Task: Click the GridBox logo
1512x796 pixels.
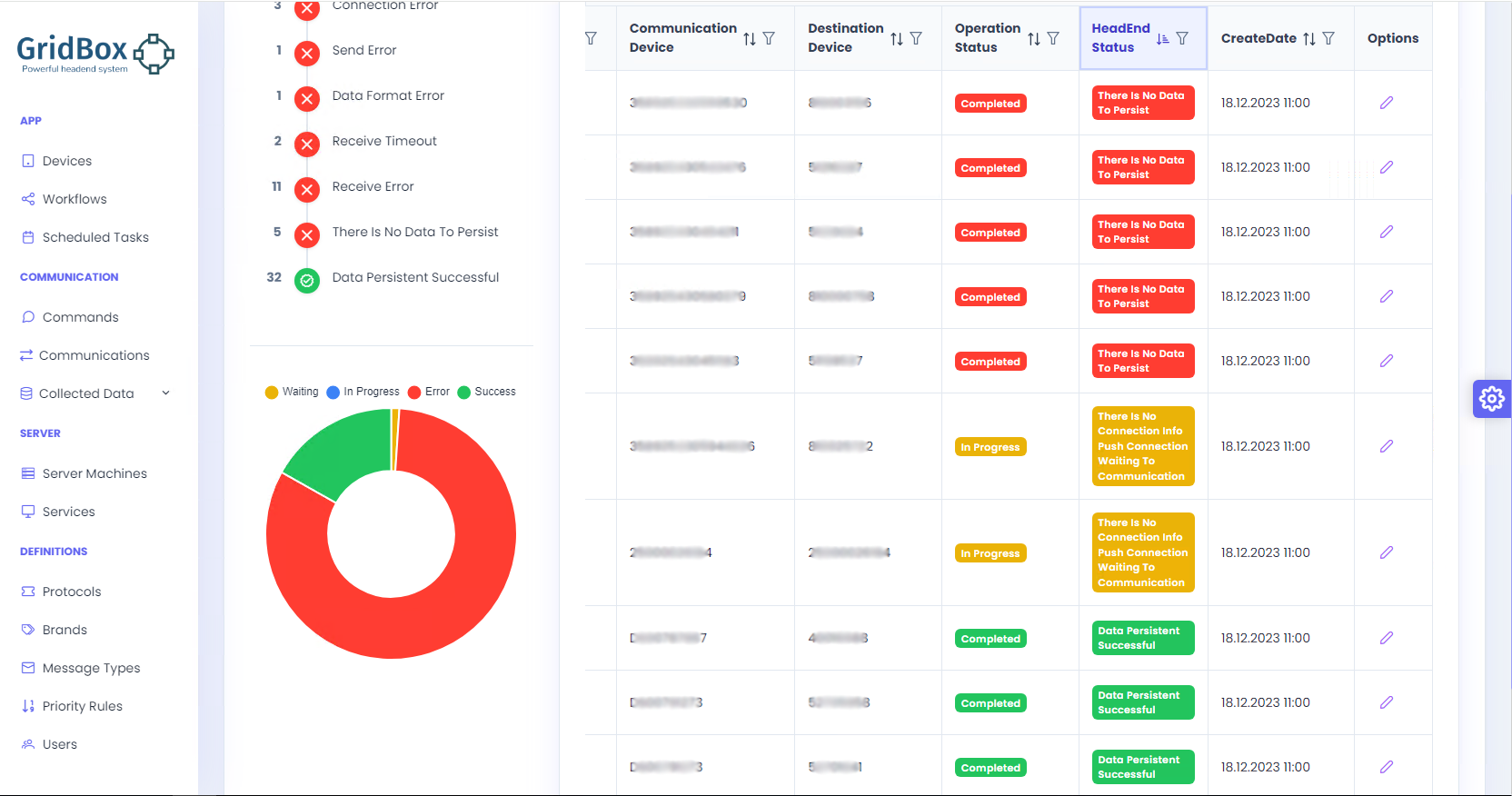Action: [x=95, y=53]
